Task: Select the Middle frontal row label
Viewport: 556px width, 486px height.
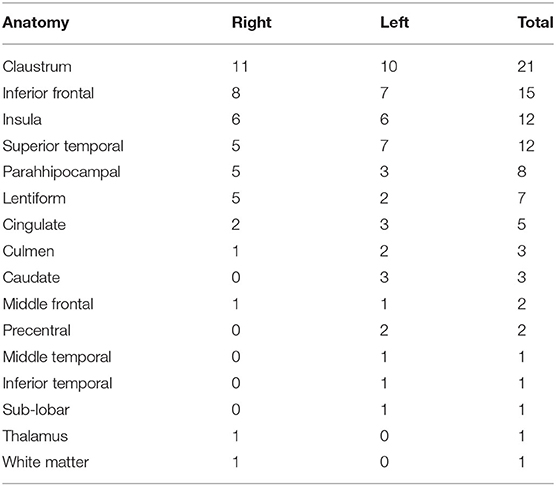Action: pyautogui.click(x=48, y=304)
